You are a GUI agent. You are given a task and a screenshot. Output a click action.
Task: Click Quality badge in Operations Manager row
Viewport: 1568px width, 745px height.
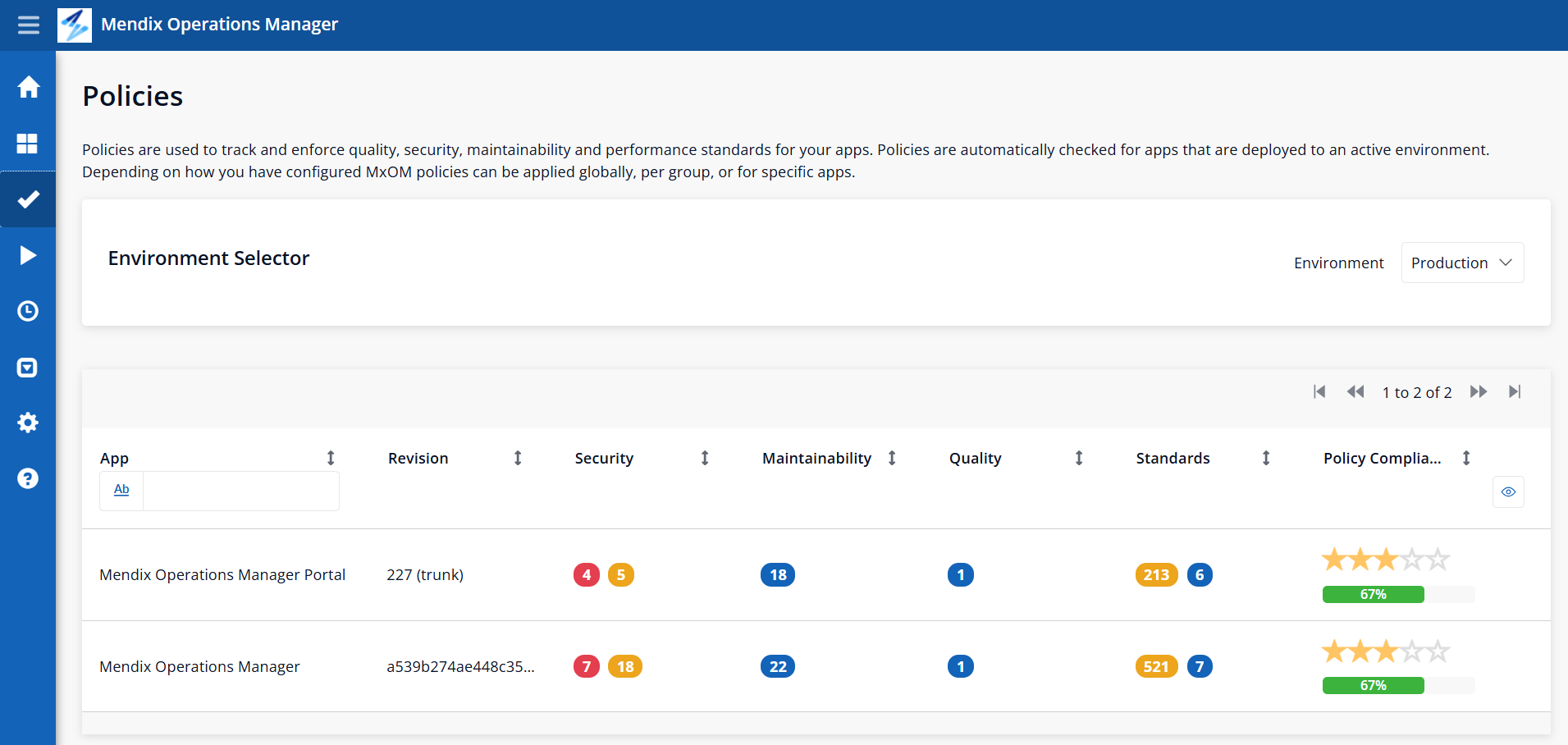click(961, 666)
